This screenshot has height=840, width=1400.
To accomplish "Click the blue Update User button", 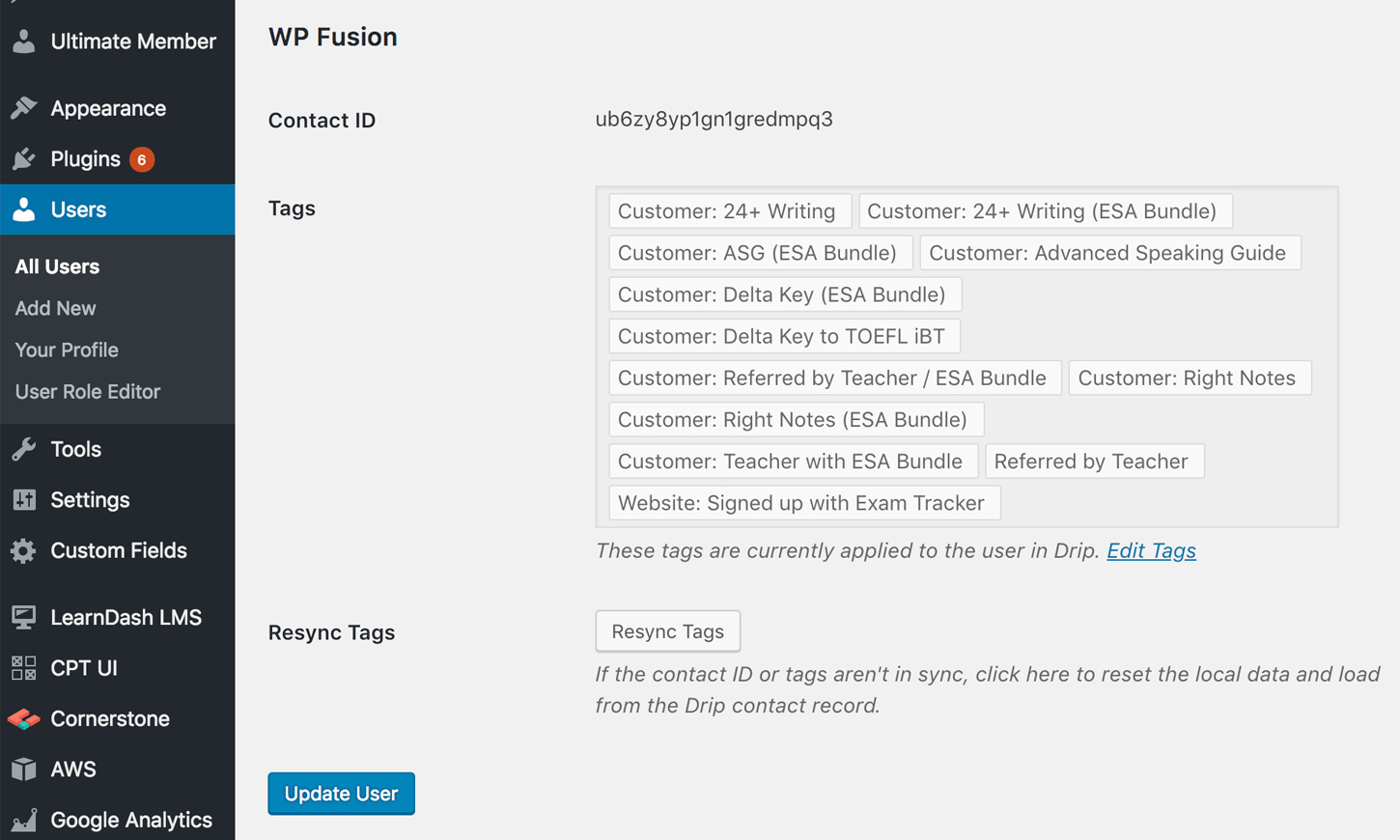I will pos(341,794).
